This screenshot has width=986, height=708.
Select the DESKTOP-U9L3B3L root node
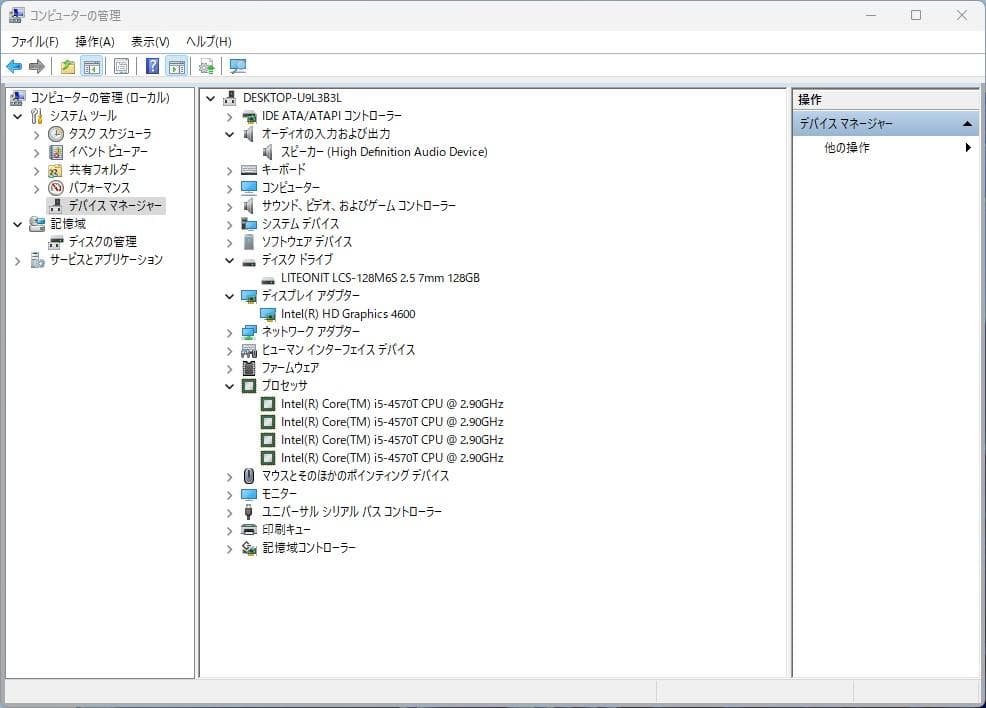(x=290, y=97)
